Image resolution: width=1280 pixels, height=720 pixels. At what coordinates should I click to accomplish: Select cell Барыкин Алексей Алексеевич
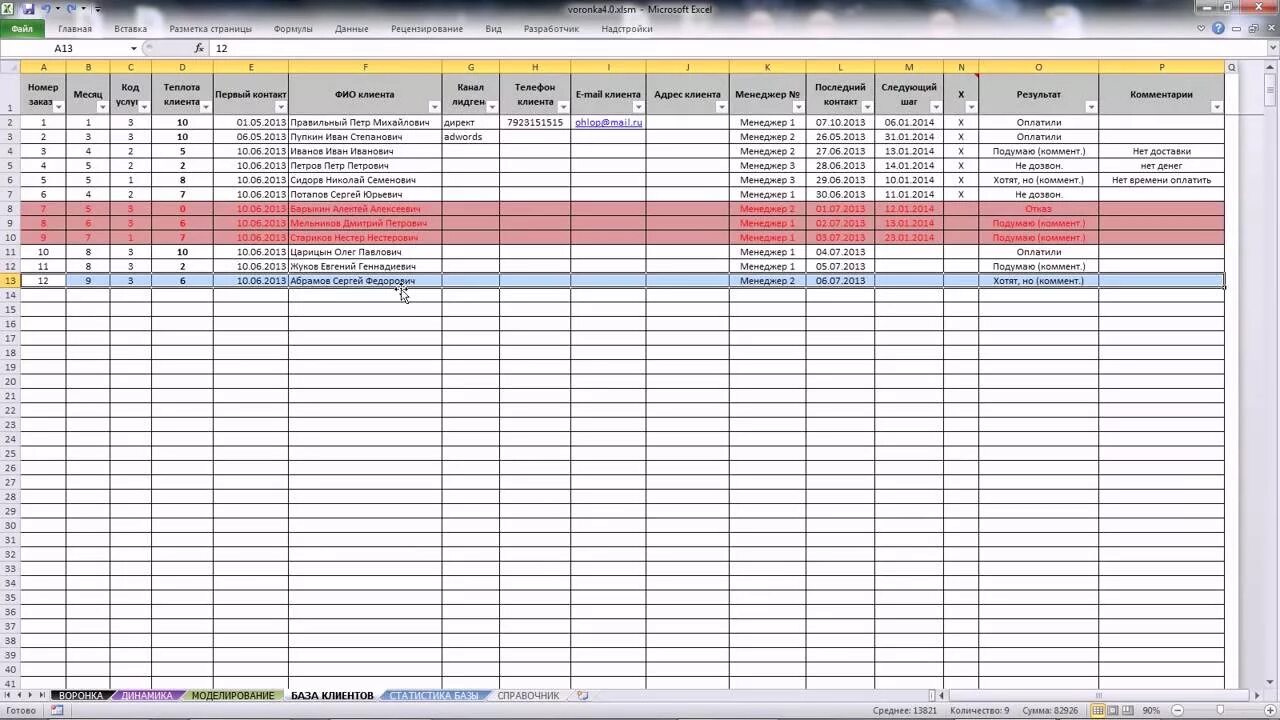point(365,209)
